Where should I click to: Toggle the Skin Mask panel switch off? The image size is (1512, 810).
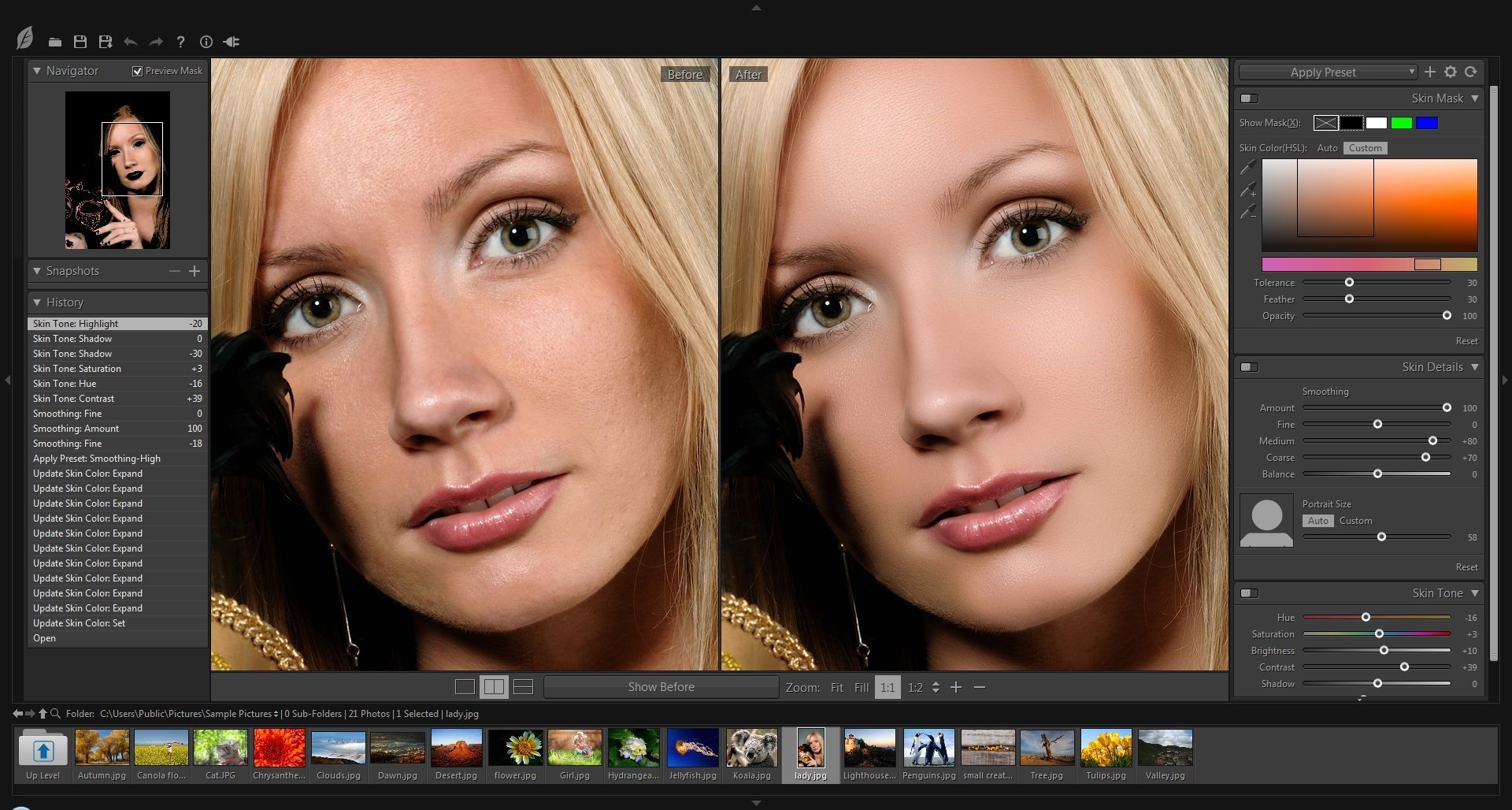coord(1248,98)
